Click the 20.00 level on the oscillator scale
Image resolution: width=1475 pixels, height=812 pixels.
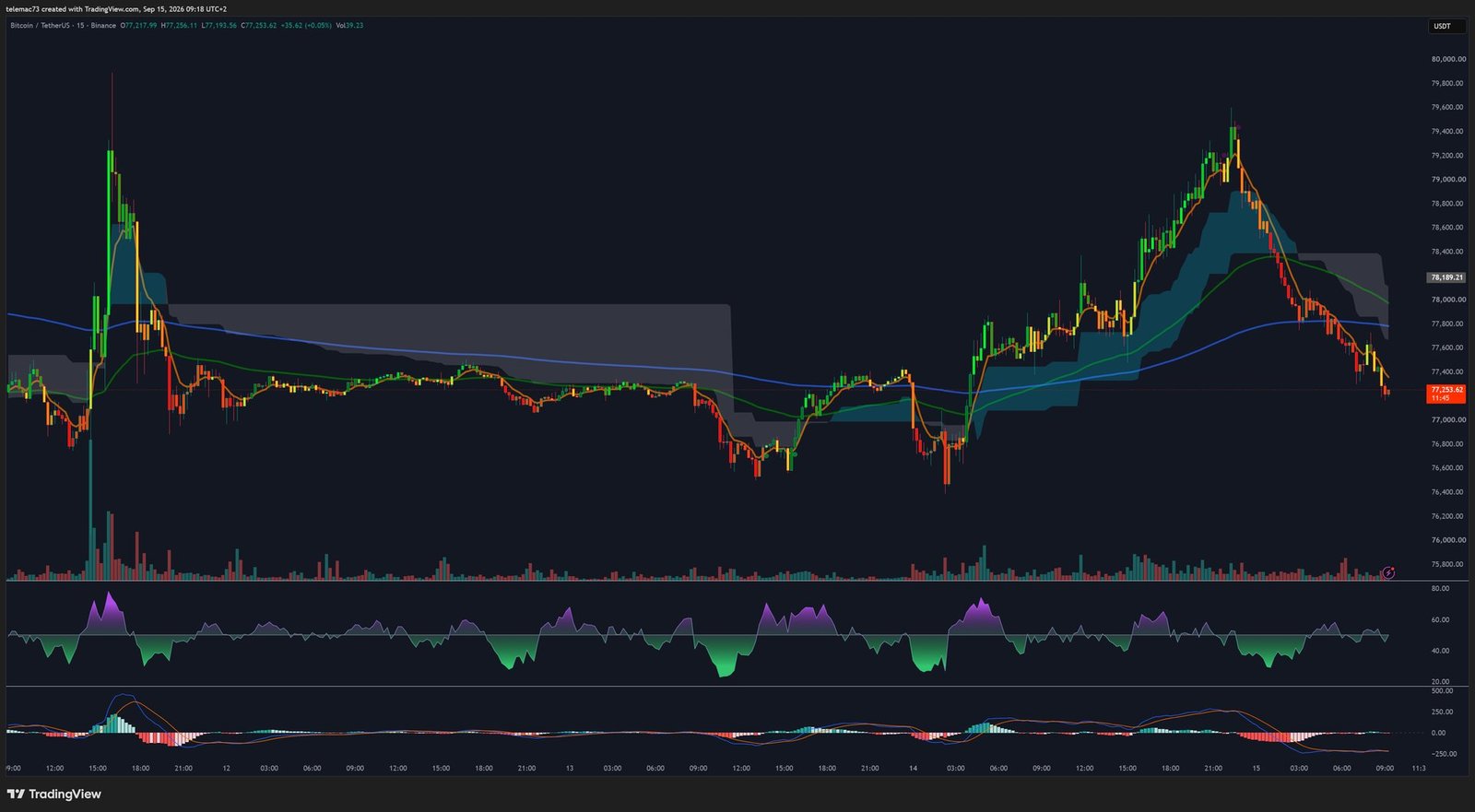[1440, 682]
